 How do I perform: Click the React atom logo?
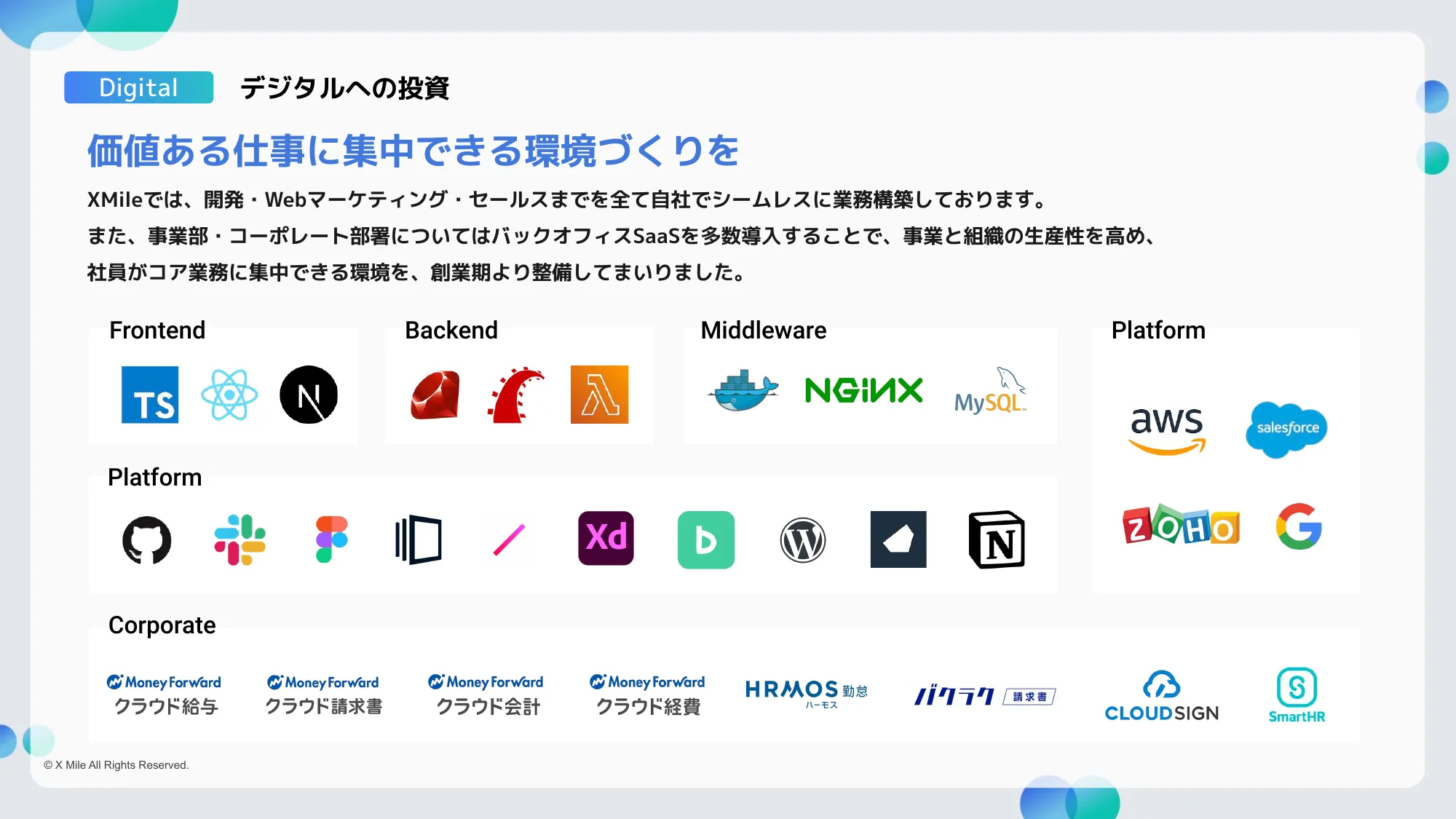click(229, 395)
